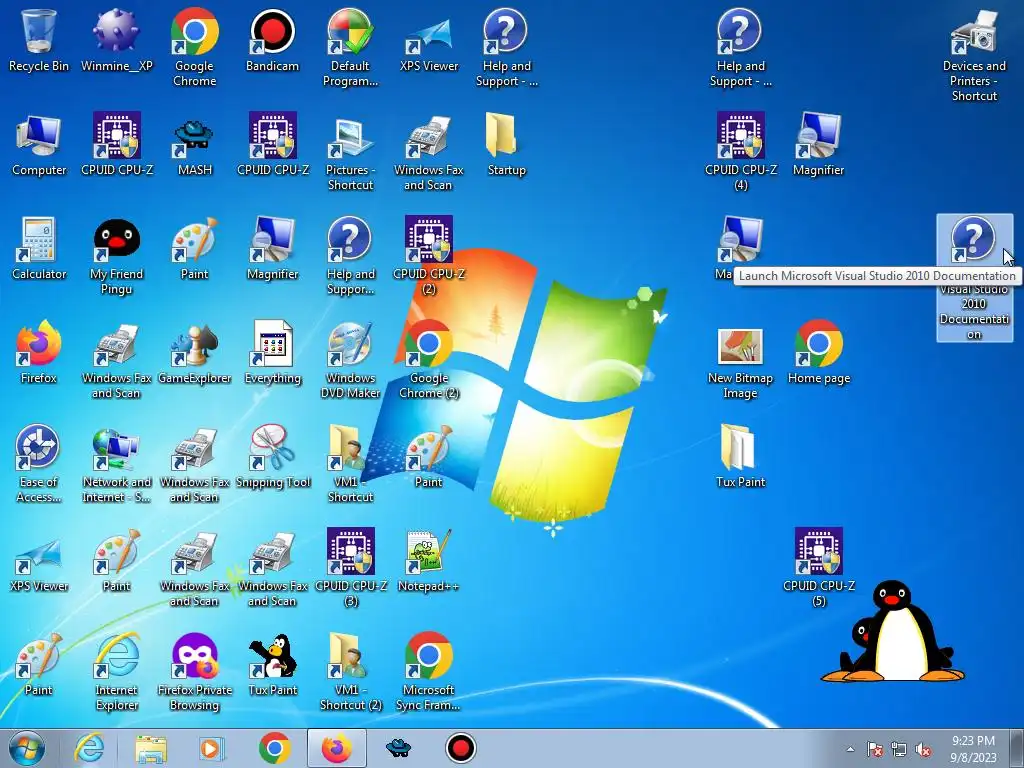Click the MASH hat icon in taskbar
The image size is (1024, 768).
click(x=398, y=748)
